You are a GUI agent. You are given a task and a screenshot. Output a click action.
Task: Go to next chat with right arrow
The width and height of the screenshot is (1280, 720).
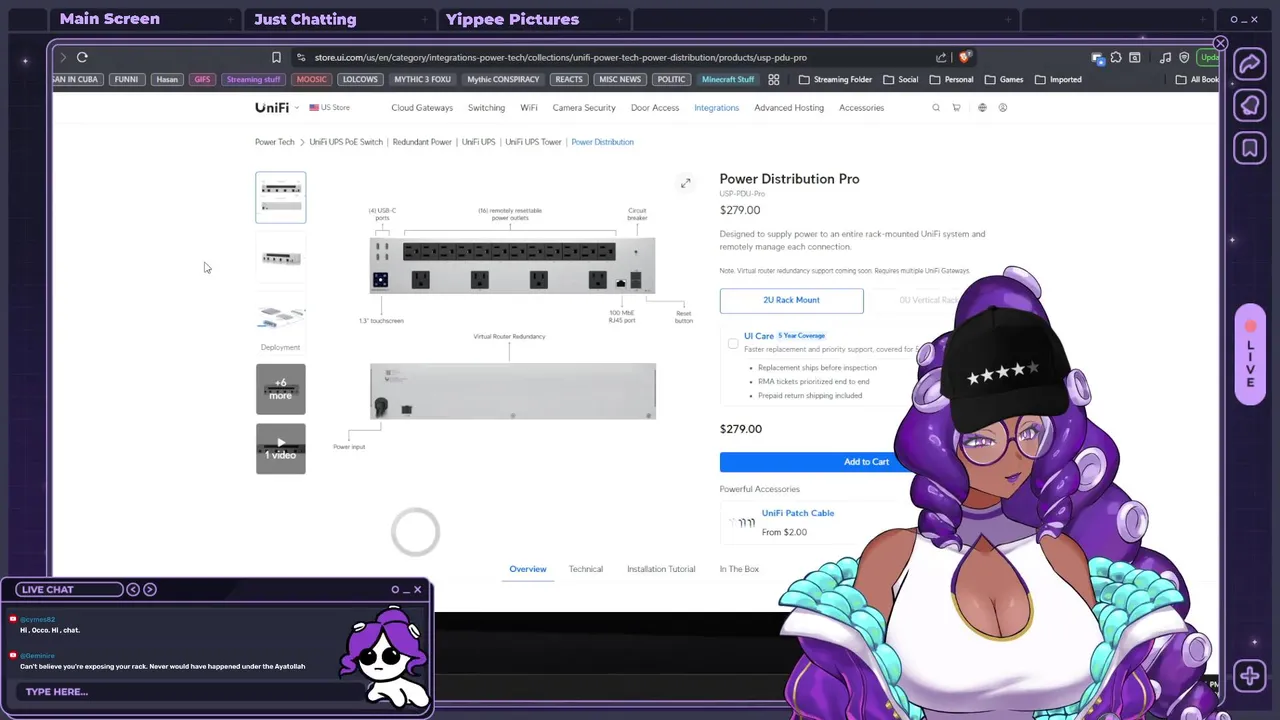click(150, 589)
